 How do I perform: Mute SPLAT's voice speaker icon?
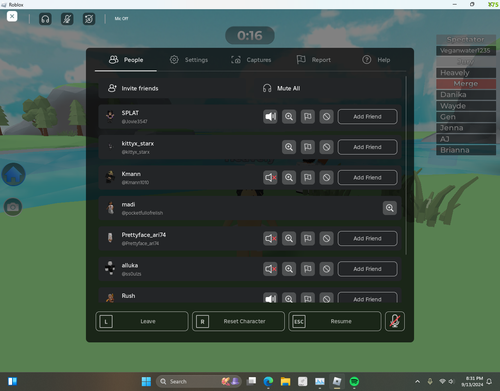pos(270,117)
